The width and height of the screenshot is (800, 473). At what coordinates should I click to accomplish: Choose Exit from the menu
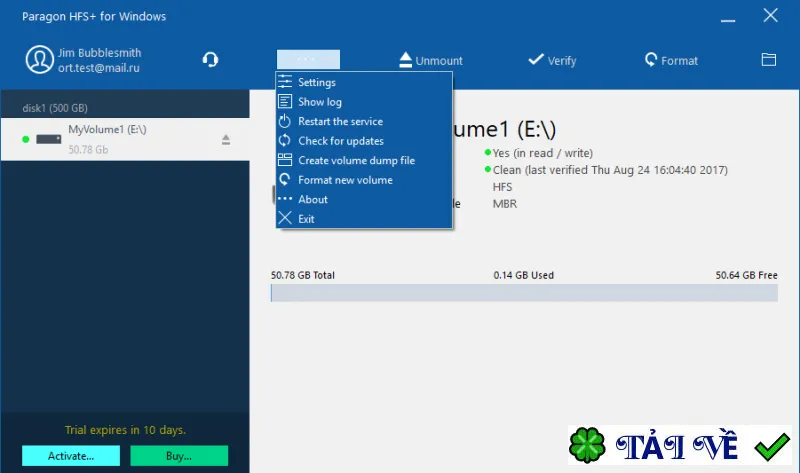[364, 218]
